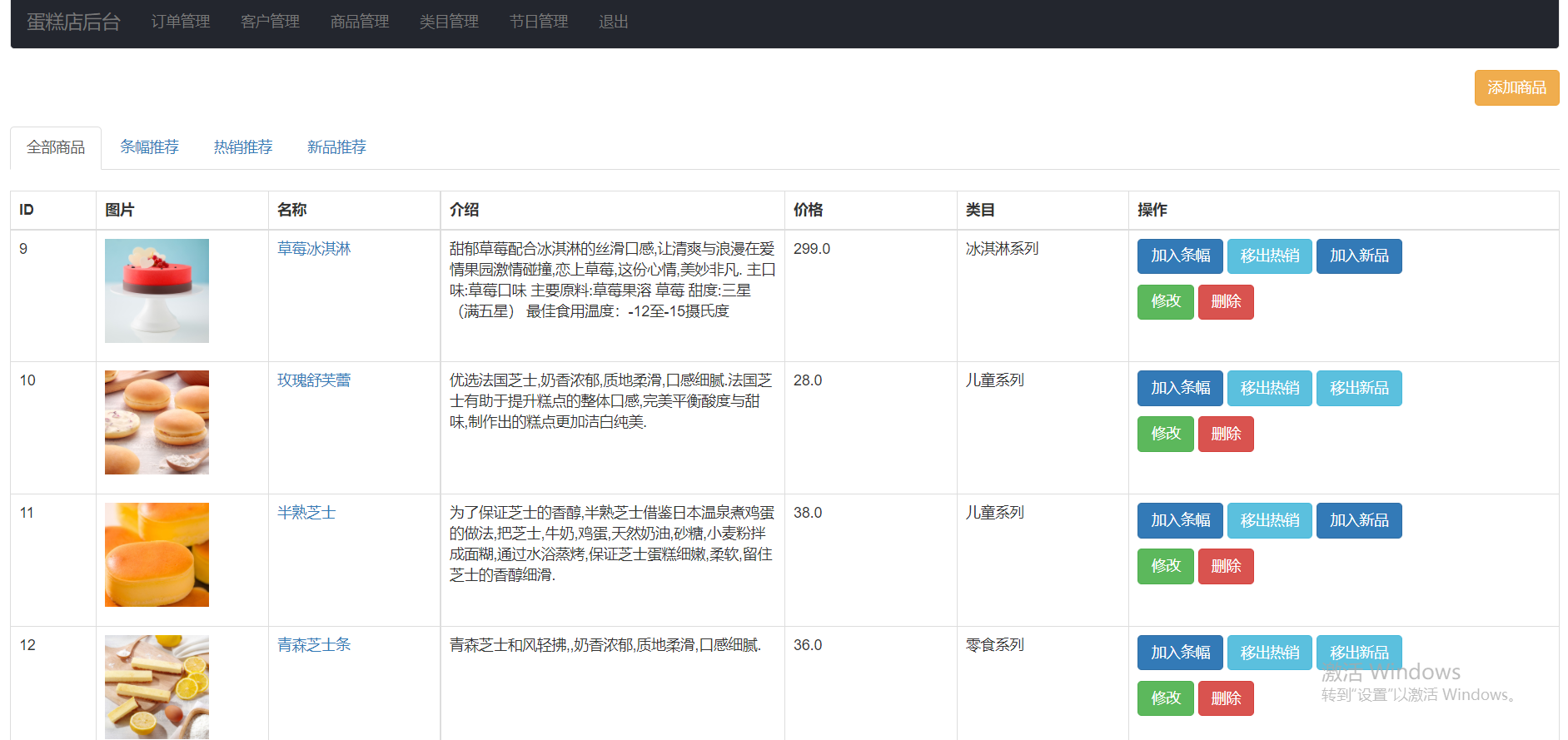
Task: Click 修改 for 玫瑰舒芙蕾
Action: pyautogui.click(x=1166, y=435)
